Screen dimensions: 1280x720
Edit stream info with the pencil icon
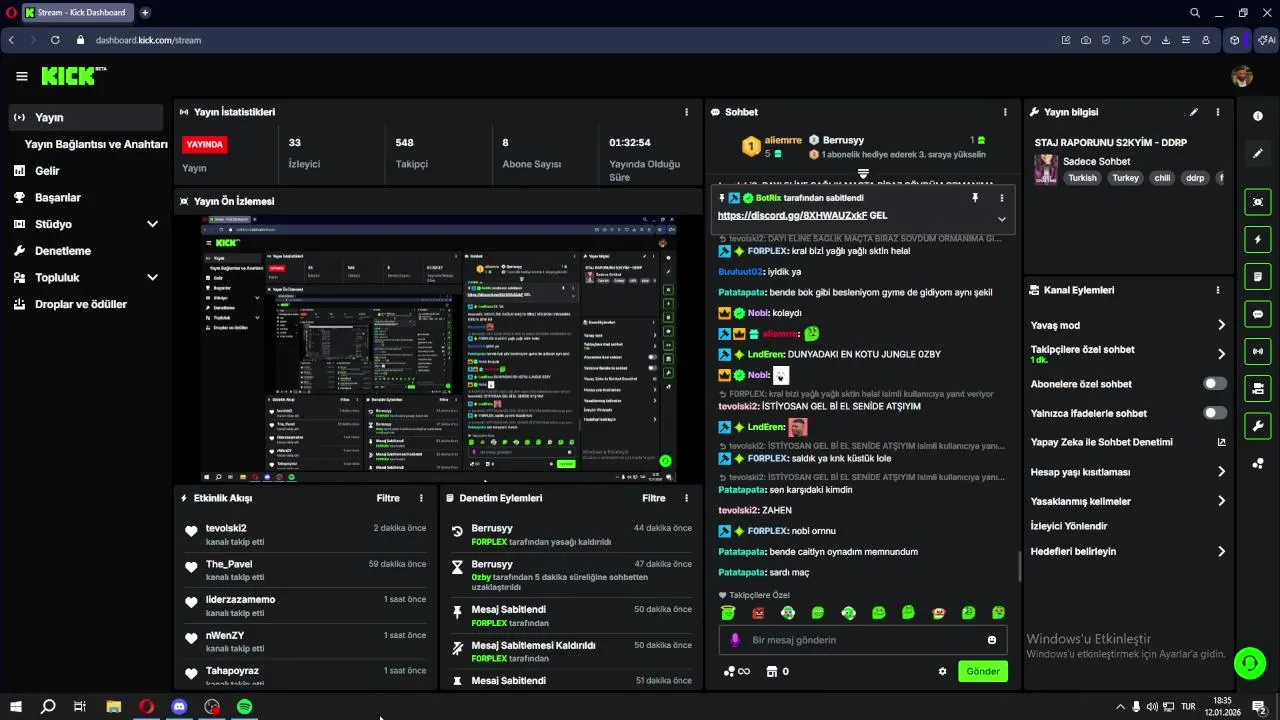tap(1193, 112)
